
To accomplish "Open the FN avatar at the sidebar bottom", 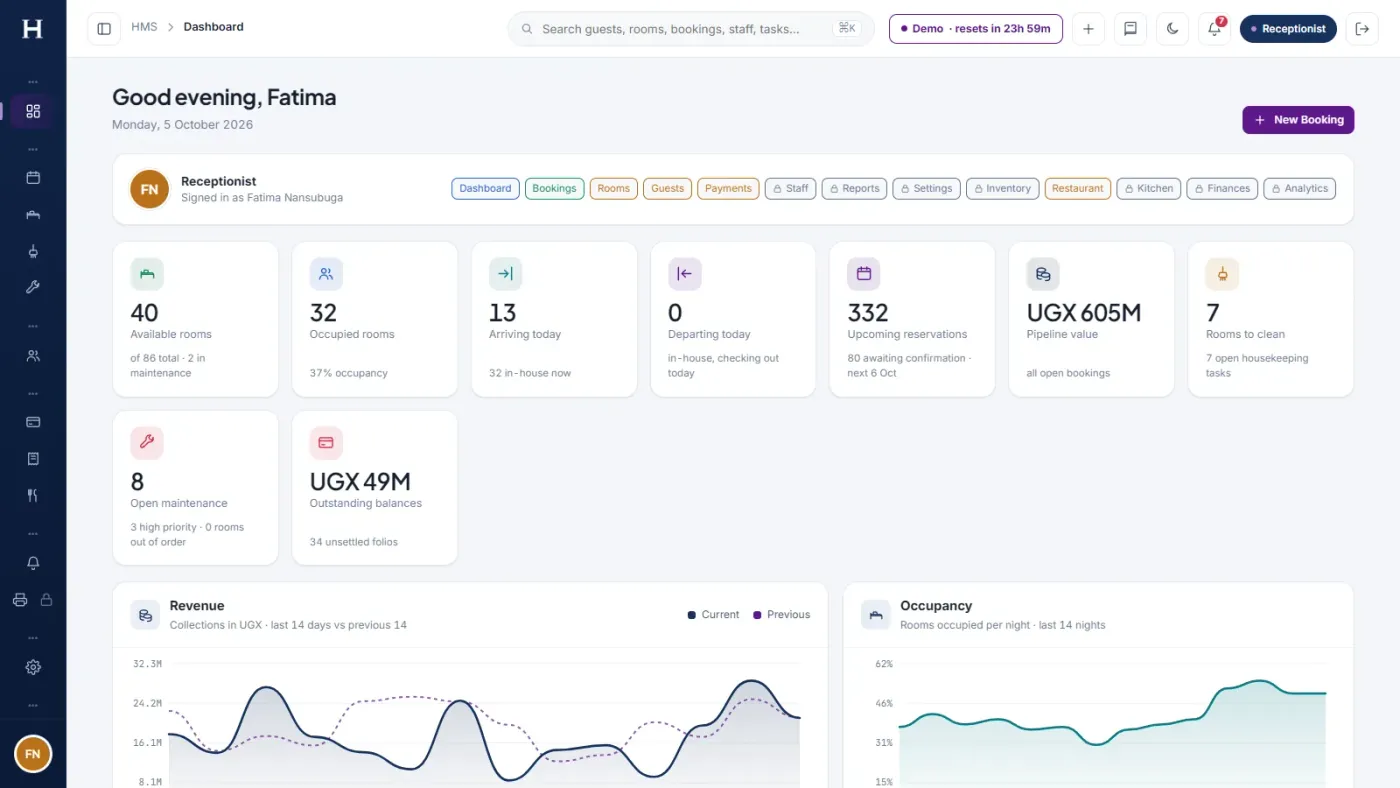I will (33, 754).
